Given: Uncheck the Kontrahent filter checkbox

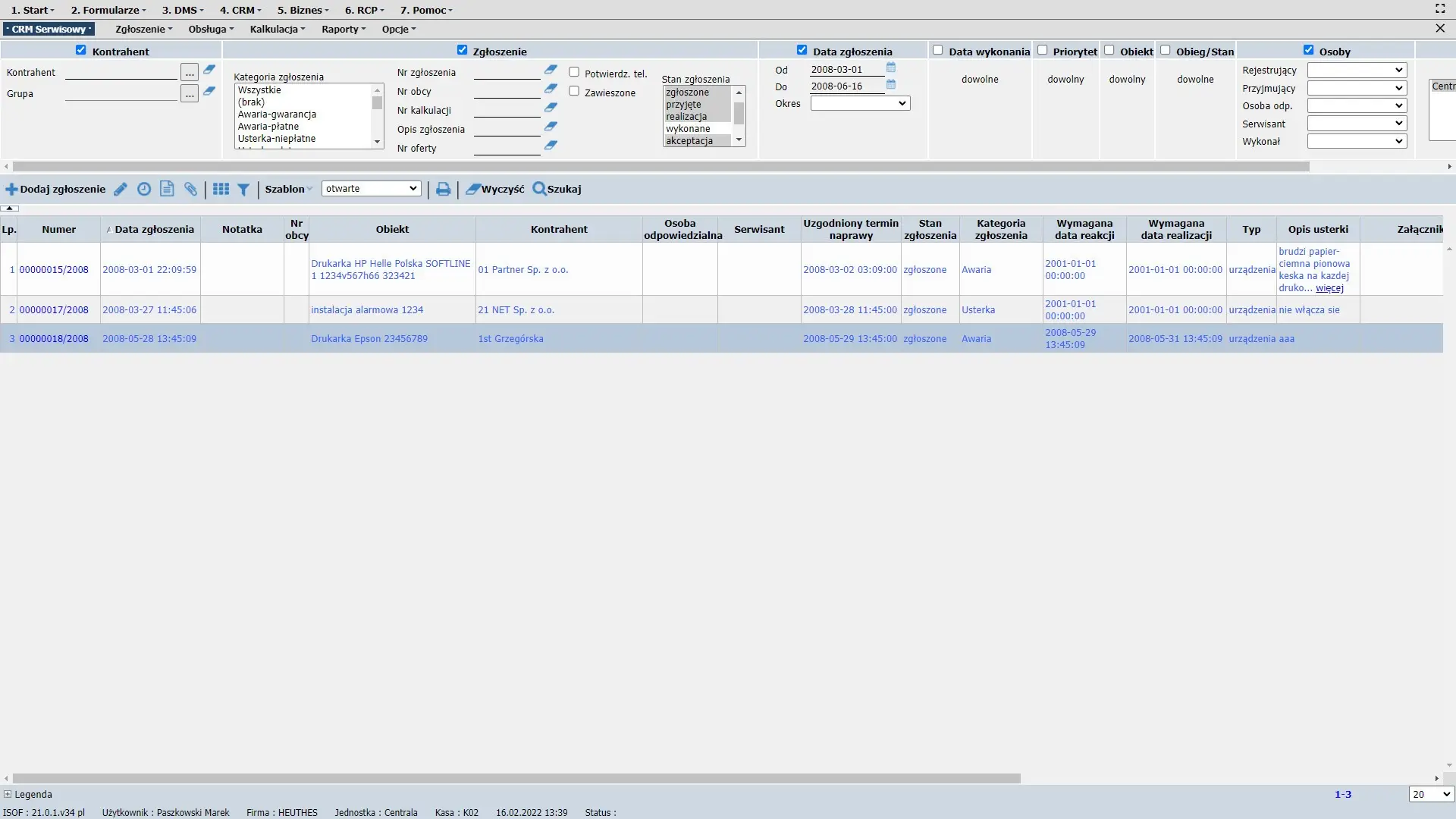Looking at the screenshot, I should pos(81,50).
